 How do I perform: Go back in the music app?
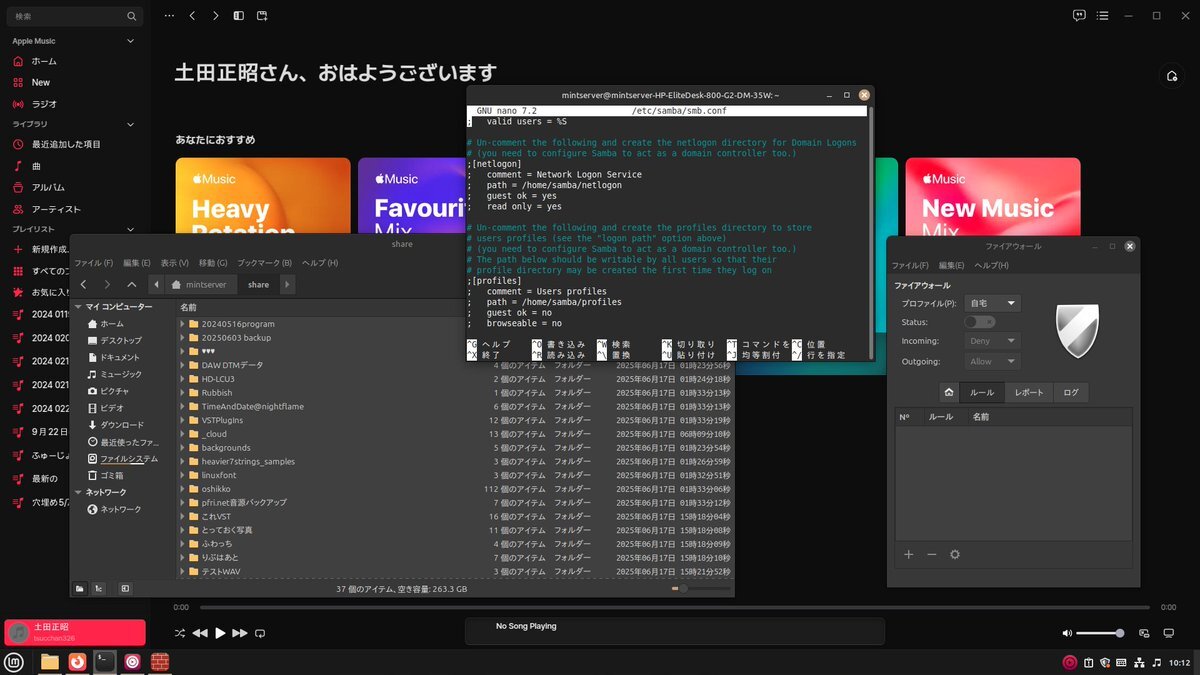(x=192, y=16)
